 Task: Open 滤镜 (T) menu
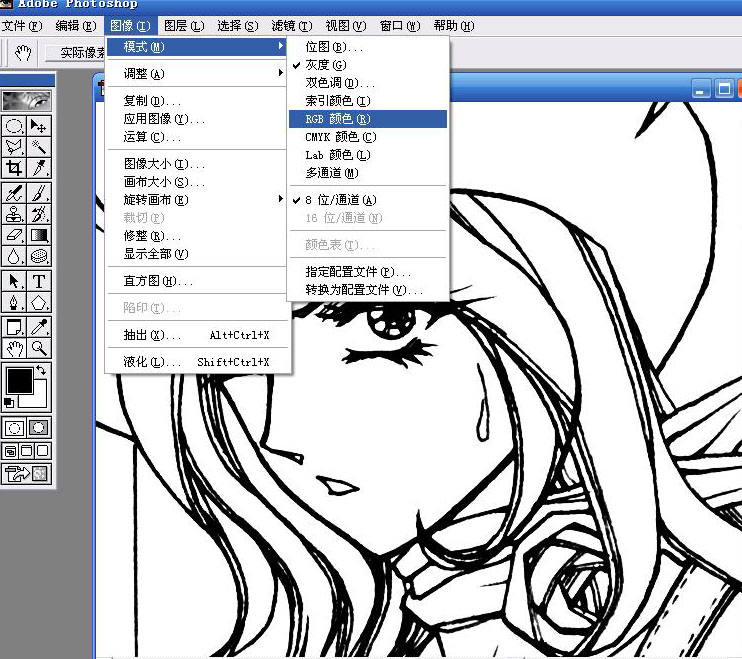[x=292, y=26]
